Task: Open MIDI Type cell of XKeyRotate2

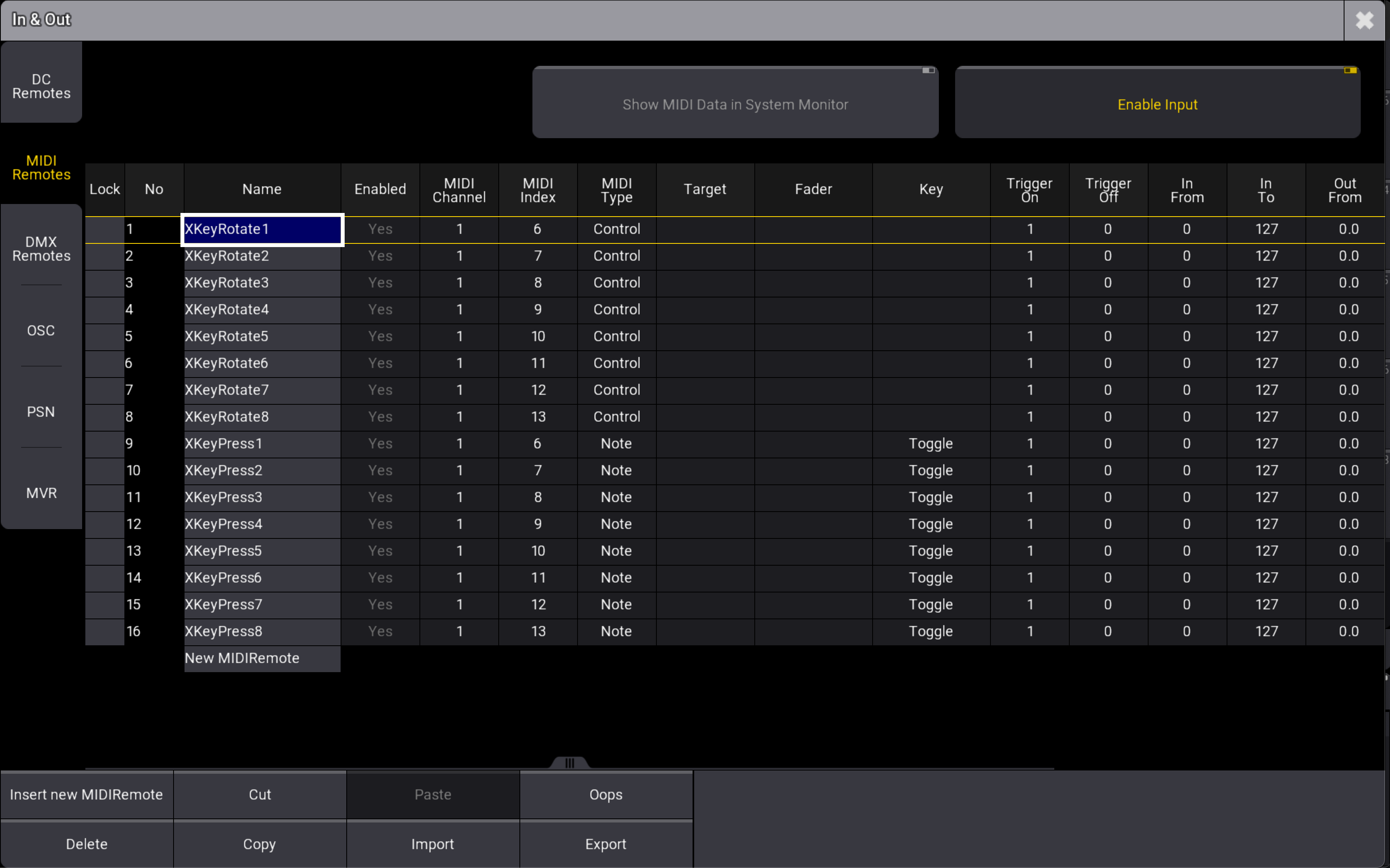Action: pos(616,256)
